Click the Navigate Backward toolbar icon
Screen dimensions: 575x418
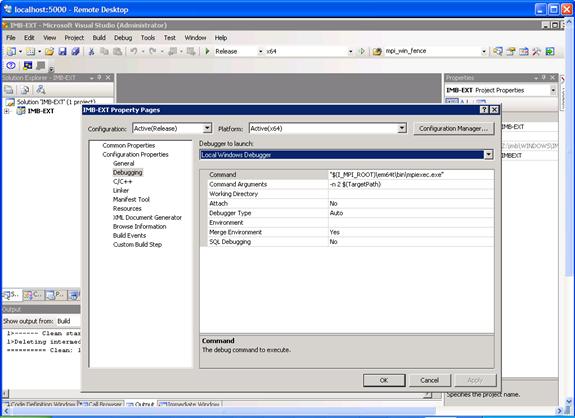point(172,52)
